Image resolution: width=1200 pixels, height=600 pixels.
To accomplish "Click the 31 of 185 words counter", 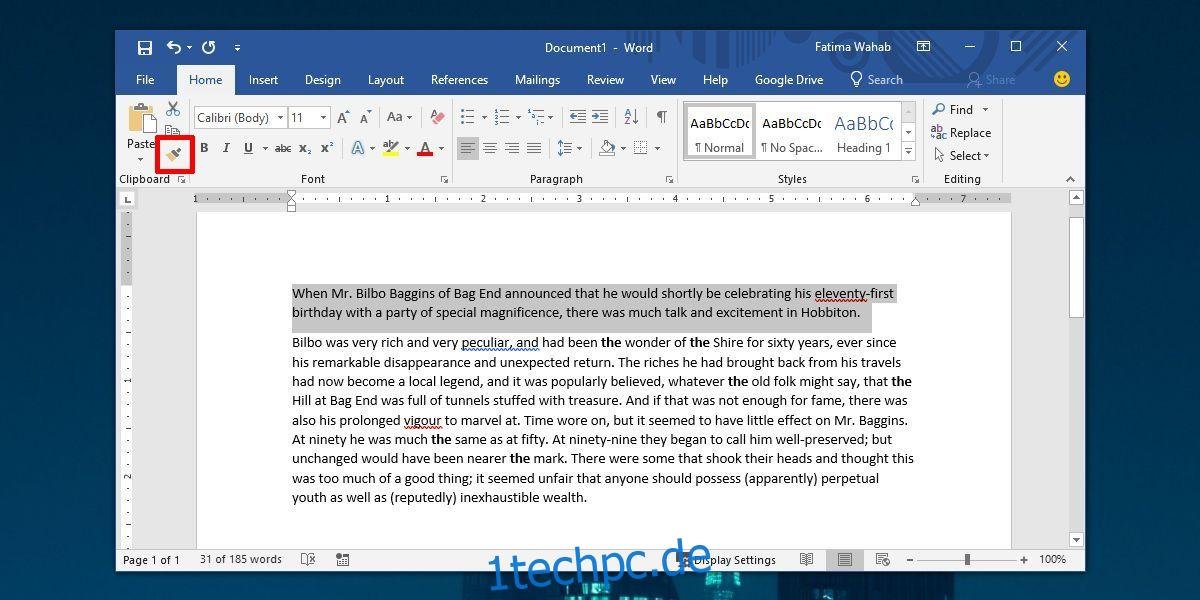I will pos(241,560).
